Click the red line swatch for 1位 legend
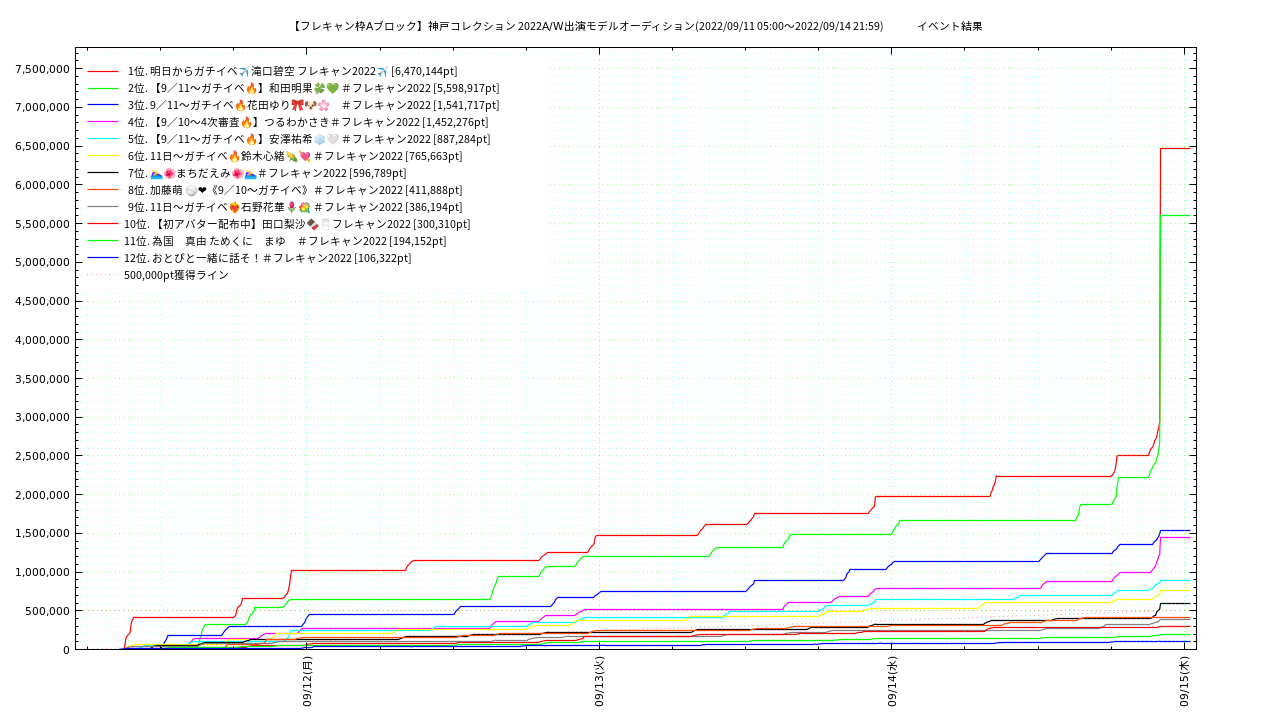Screen dimensions: 1280x720 tap(103, 71)
